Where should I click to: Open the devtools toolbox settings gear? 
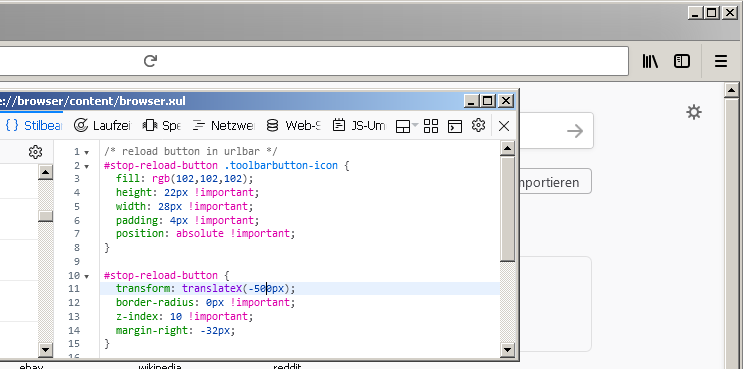click(479, 125)
